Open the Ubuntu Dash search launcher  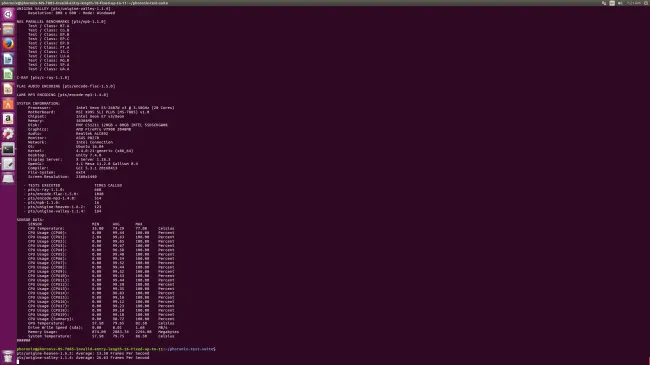pos(8,14)
